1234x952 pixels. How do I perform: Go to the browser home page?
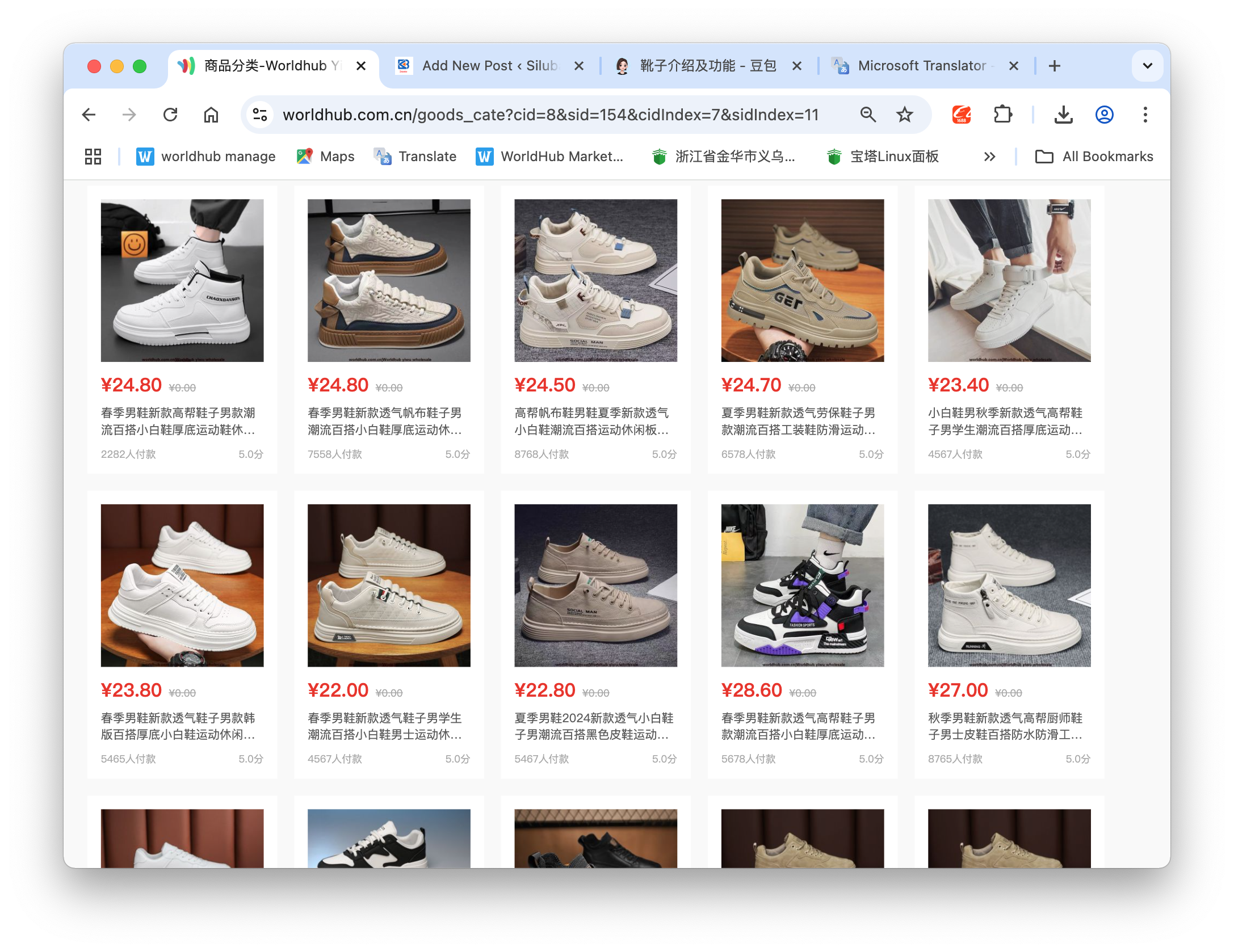(x=211, y=115)
